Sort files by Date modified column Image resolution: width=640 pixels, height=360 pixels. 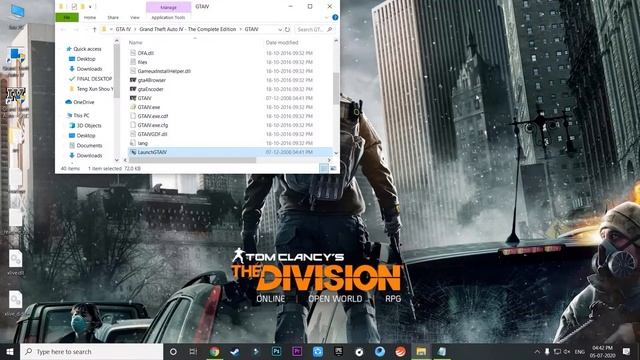coord(282,42)
